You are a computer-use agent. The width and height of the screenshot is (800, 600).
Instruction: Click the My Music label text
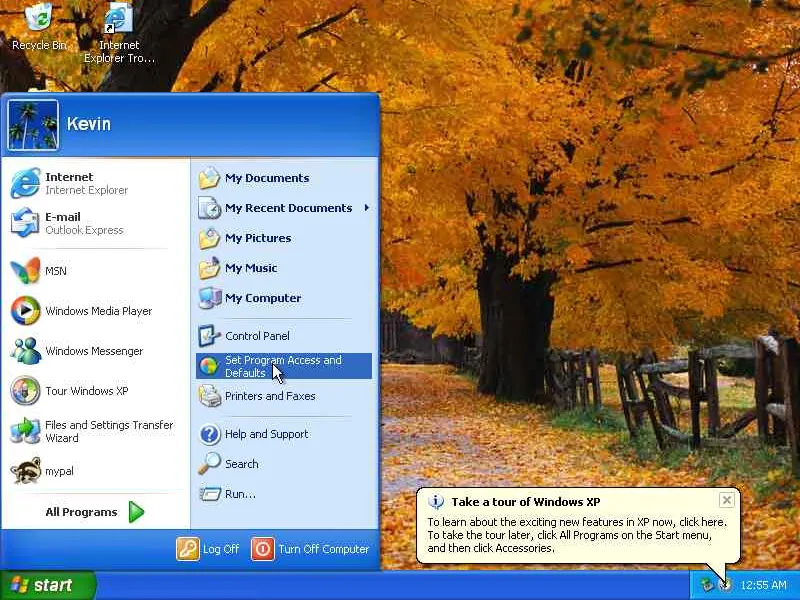pyautogui.click(x=251, y=268)
